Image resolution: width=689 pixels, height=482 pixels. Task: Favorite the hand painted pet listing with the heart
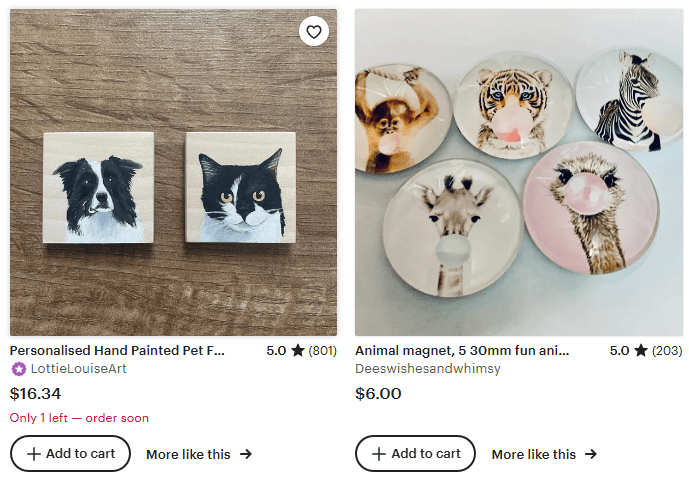click(x=314, y=32)
